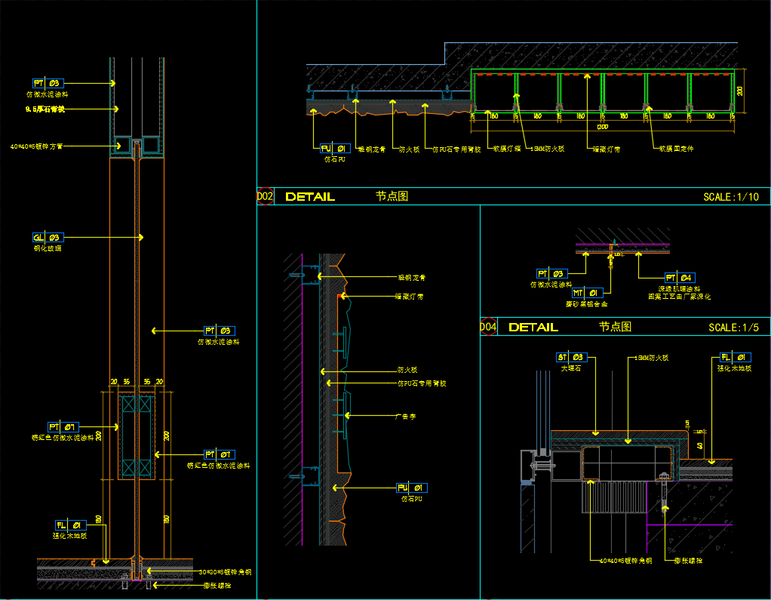Click the 仿石PU label under bottom PU 01

412,499
